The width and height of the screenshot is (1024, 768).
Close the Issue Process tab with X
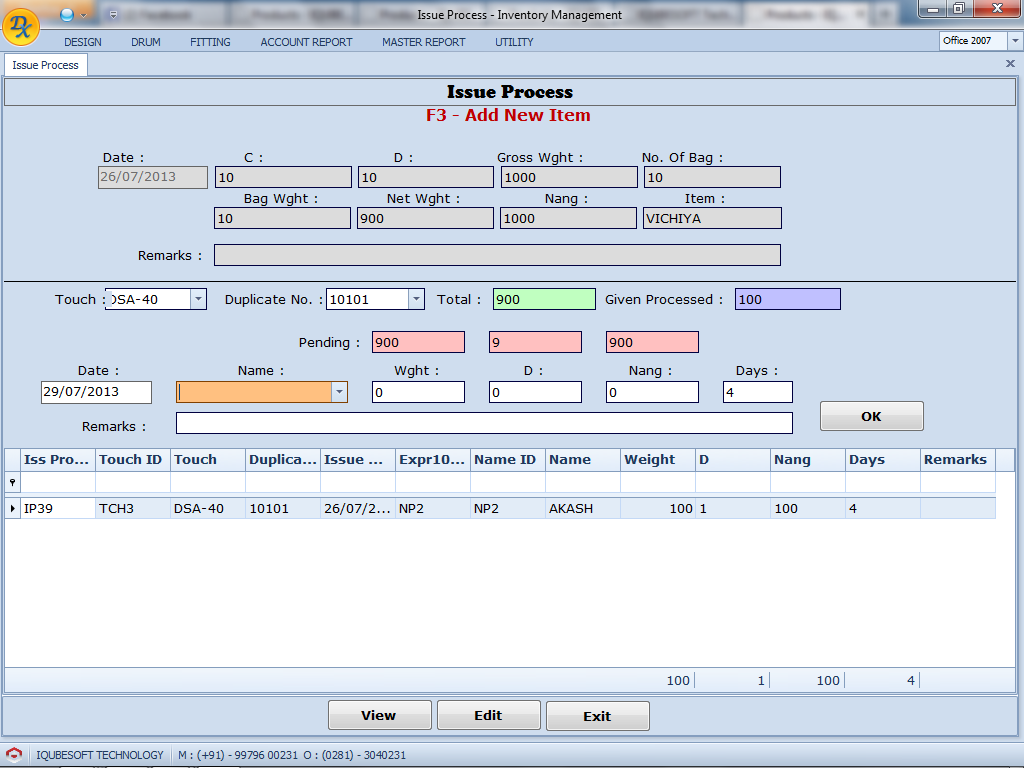(x=1009, y=64)
